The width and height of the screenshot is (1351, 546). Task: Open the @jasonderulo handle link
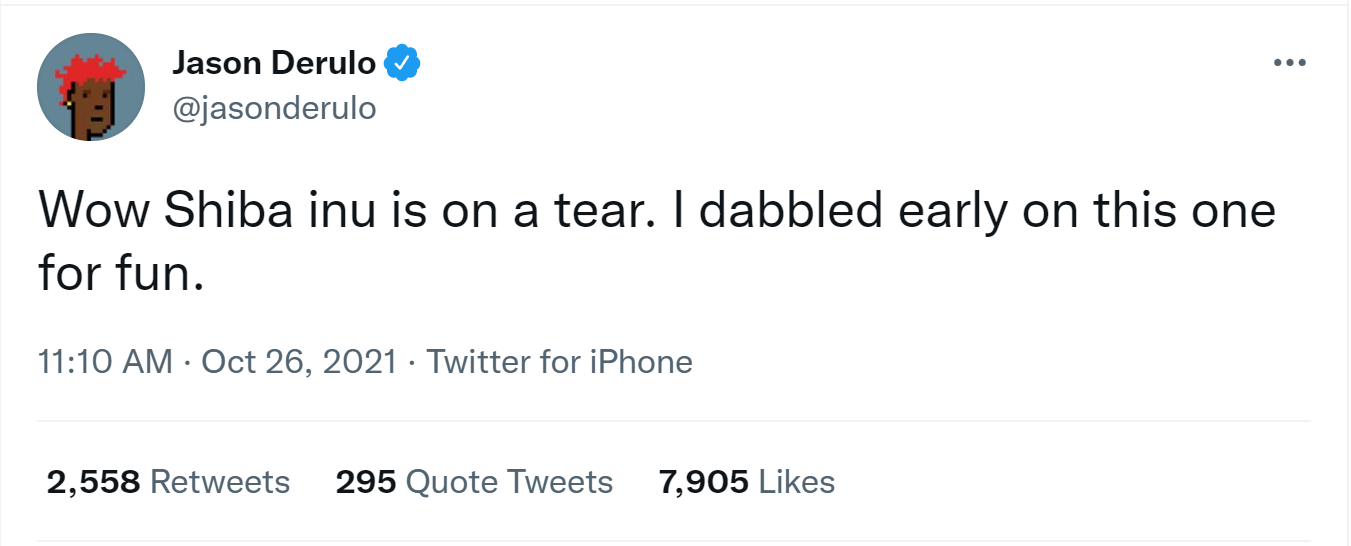coord(274,108)
